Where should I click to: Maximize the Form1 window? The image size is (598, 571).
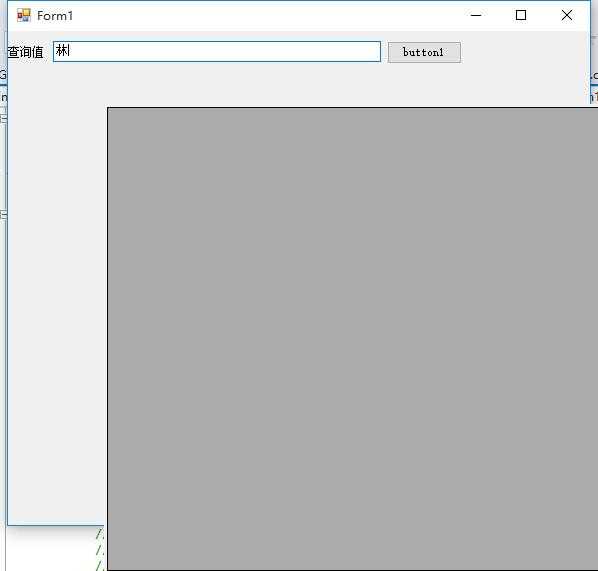coord(521,15)
